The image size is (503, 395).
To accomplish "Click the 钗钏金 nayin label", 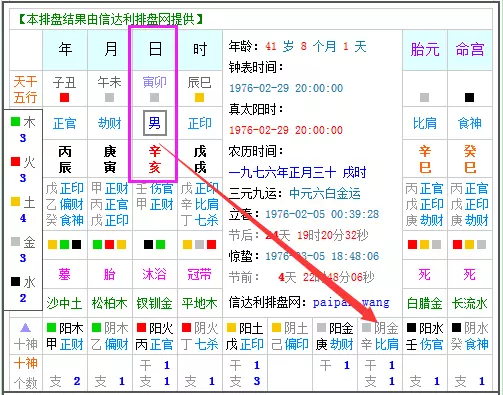I will [x=154, y=303].
